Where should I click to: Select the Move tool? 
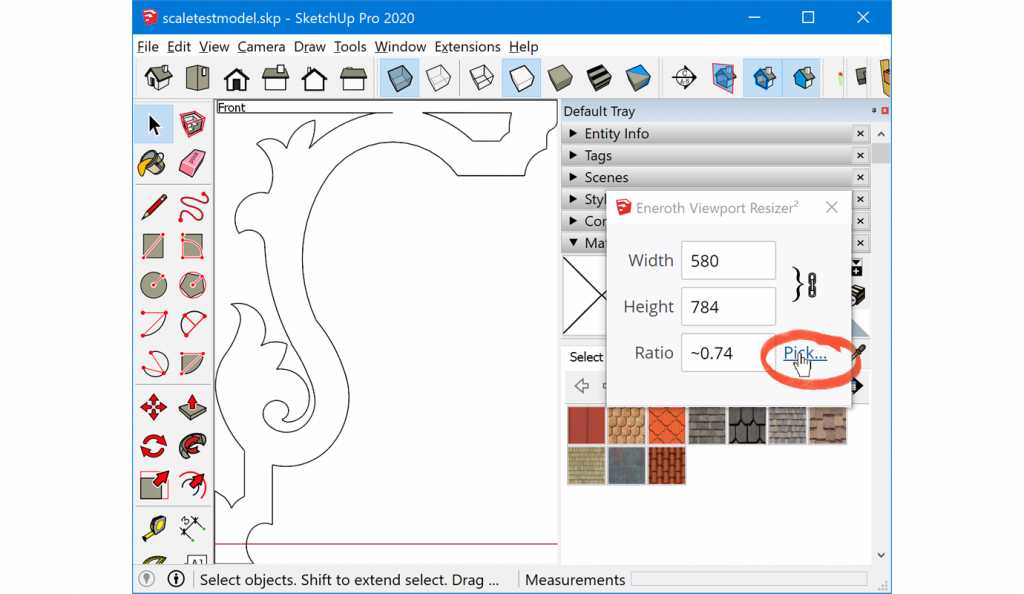(x=153, y=407)
